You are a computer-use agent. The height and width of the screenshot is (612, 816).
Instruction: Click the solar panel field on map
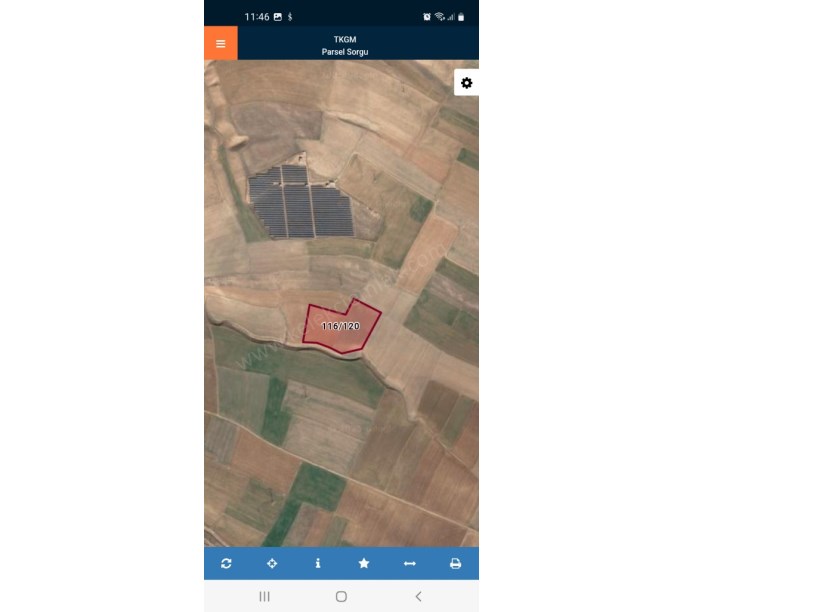[x=301, y=202]
